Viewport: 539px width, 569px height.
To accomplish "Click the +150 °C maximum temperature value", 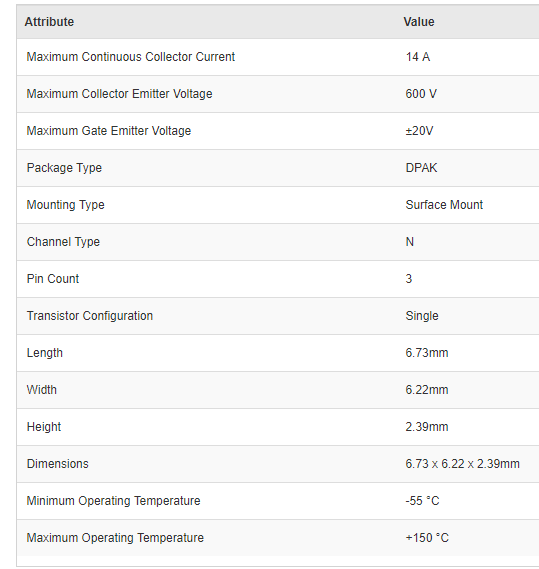I will click(427, 538).
